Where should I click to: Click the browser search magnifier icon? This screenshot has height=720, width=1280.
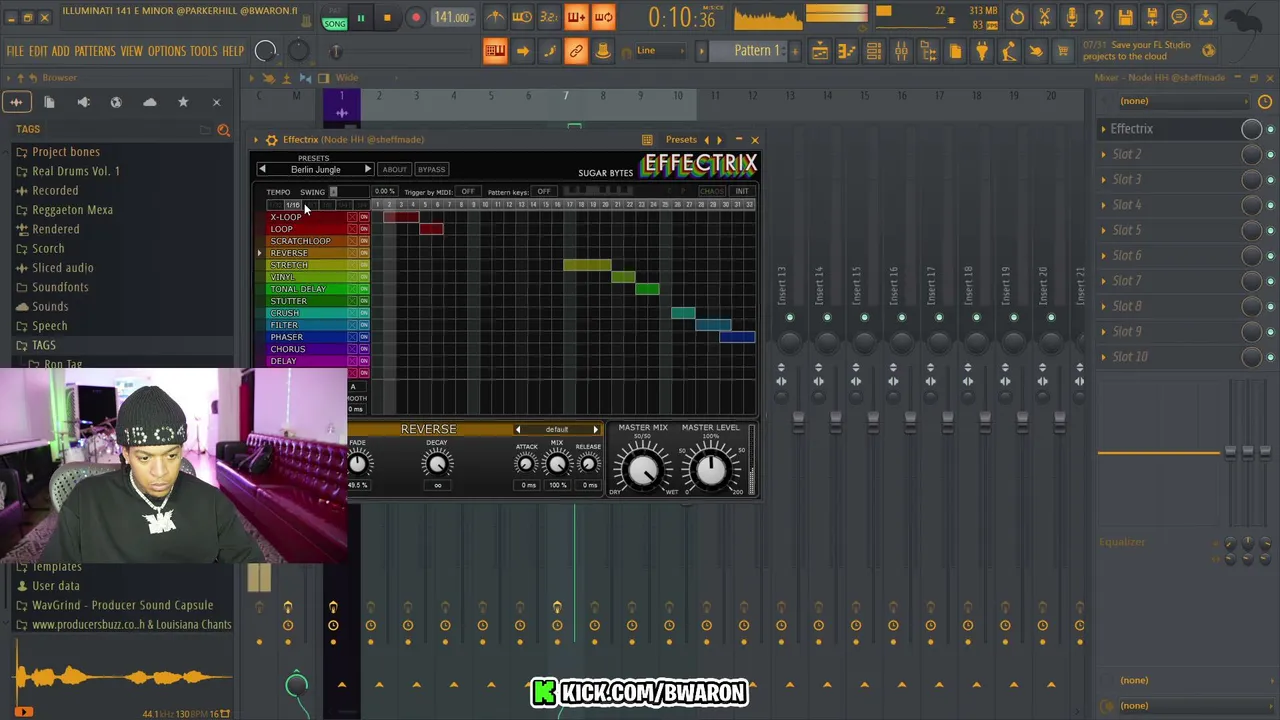point(223,129)
